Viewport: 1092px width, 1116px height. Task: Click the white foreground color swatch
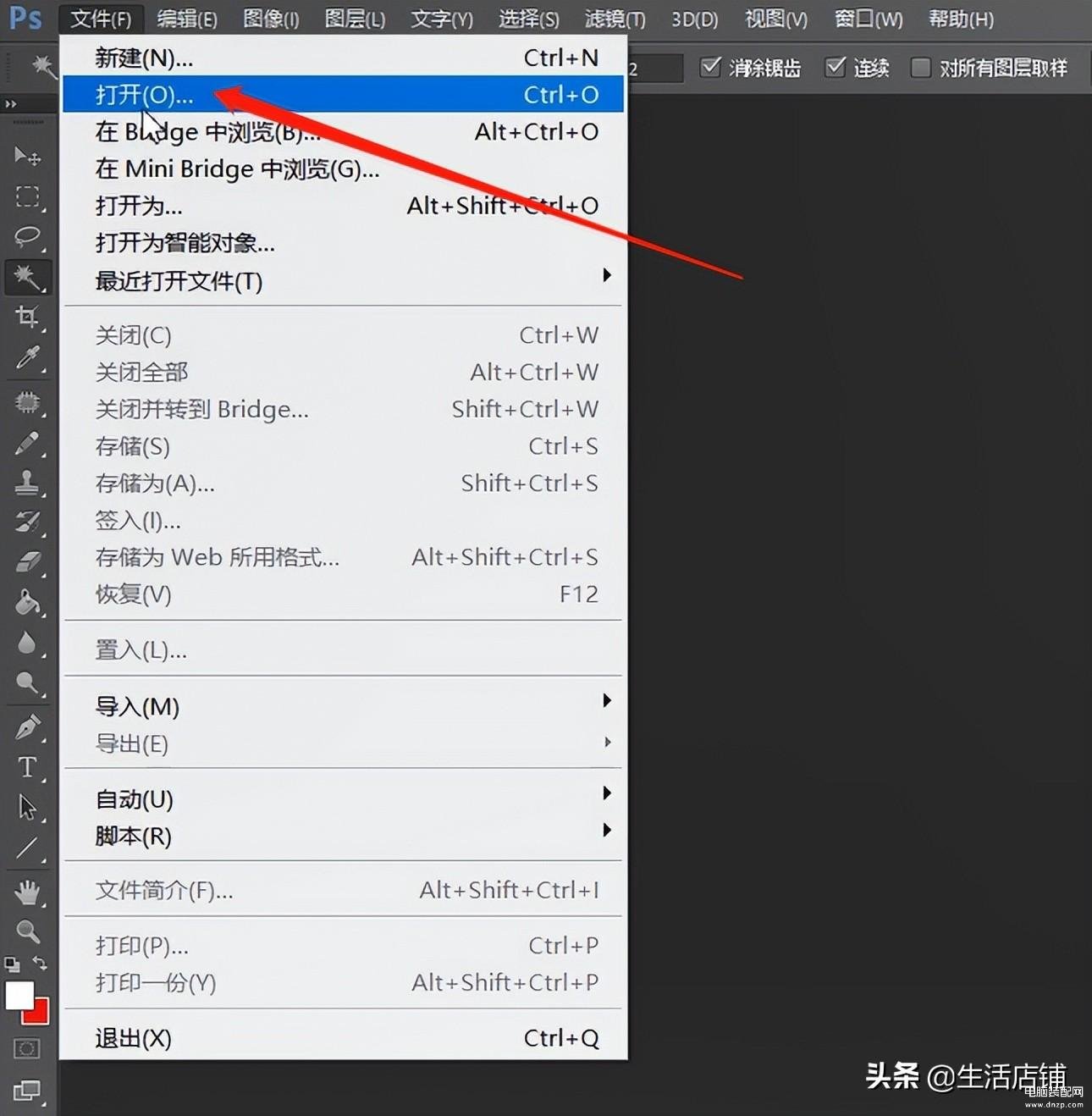(x=18, y=995)
